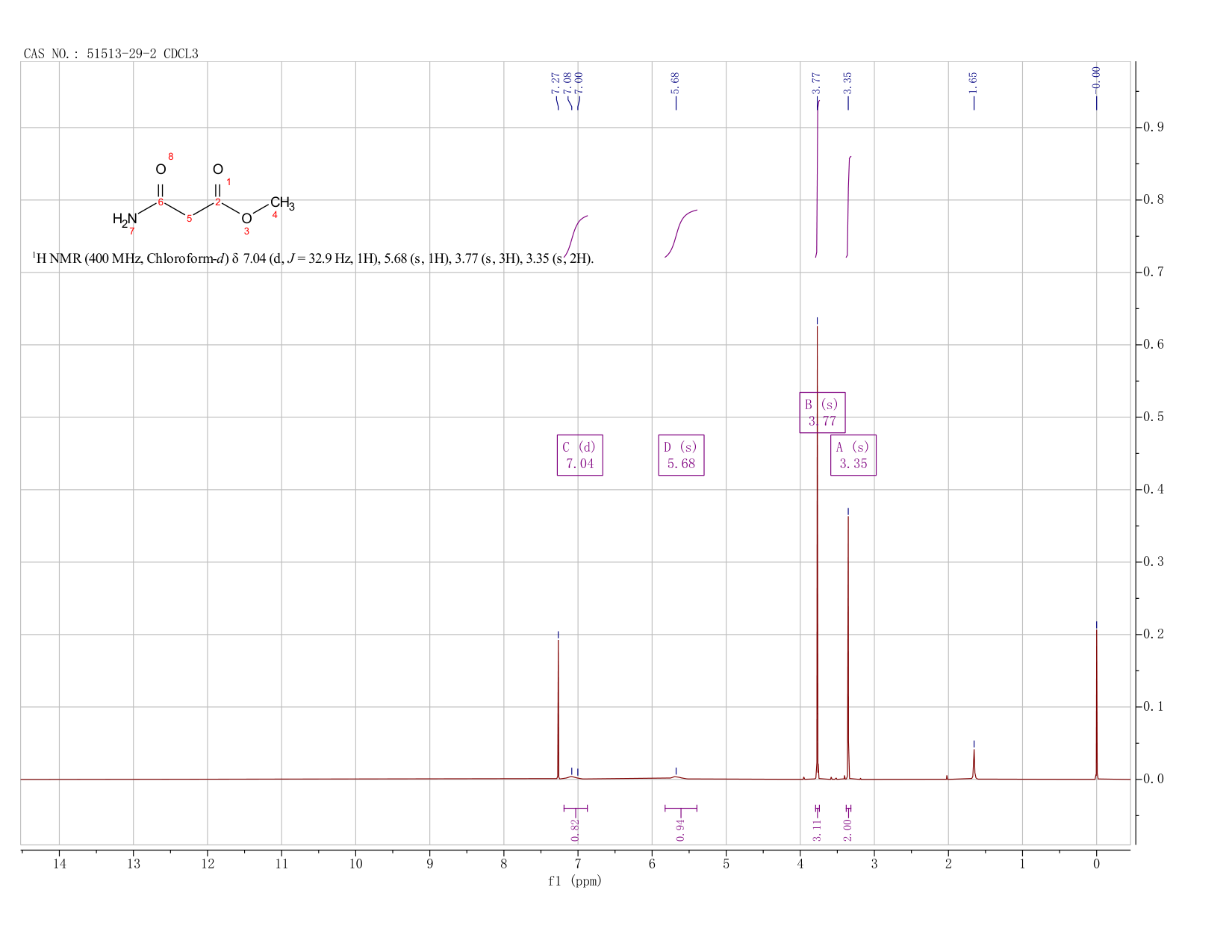Click the x-axis tick label 14
Screen dimensions: 1232x952
60,864
